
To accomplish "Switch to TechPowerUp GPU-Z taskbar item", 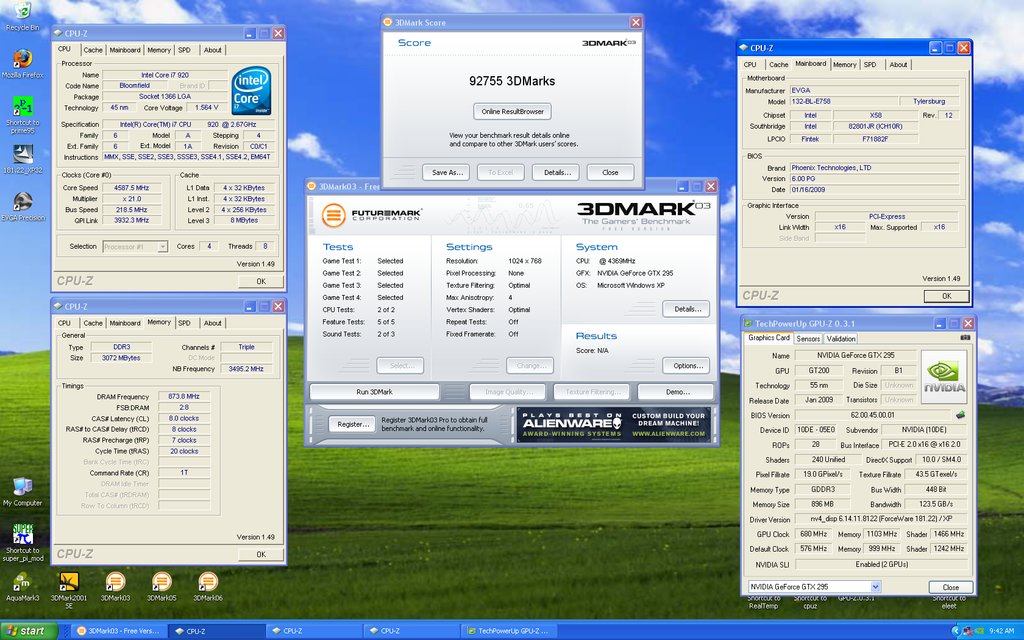I will pos(507,631).
